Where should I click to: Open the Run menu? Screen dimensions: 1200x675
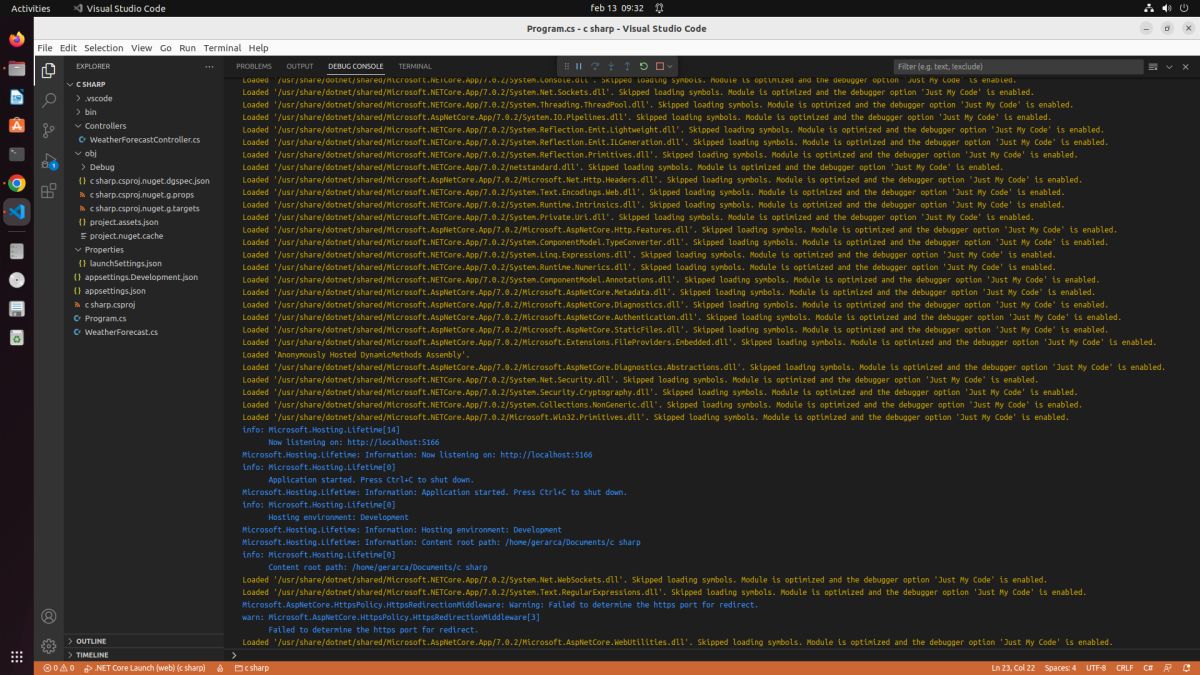coord(188,48)
